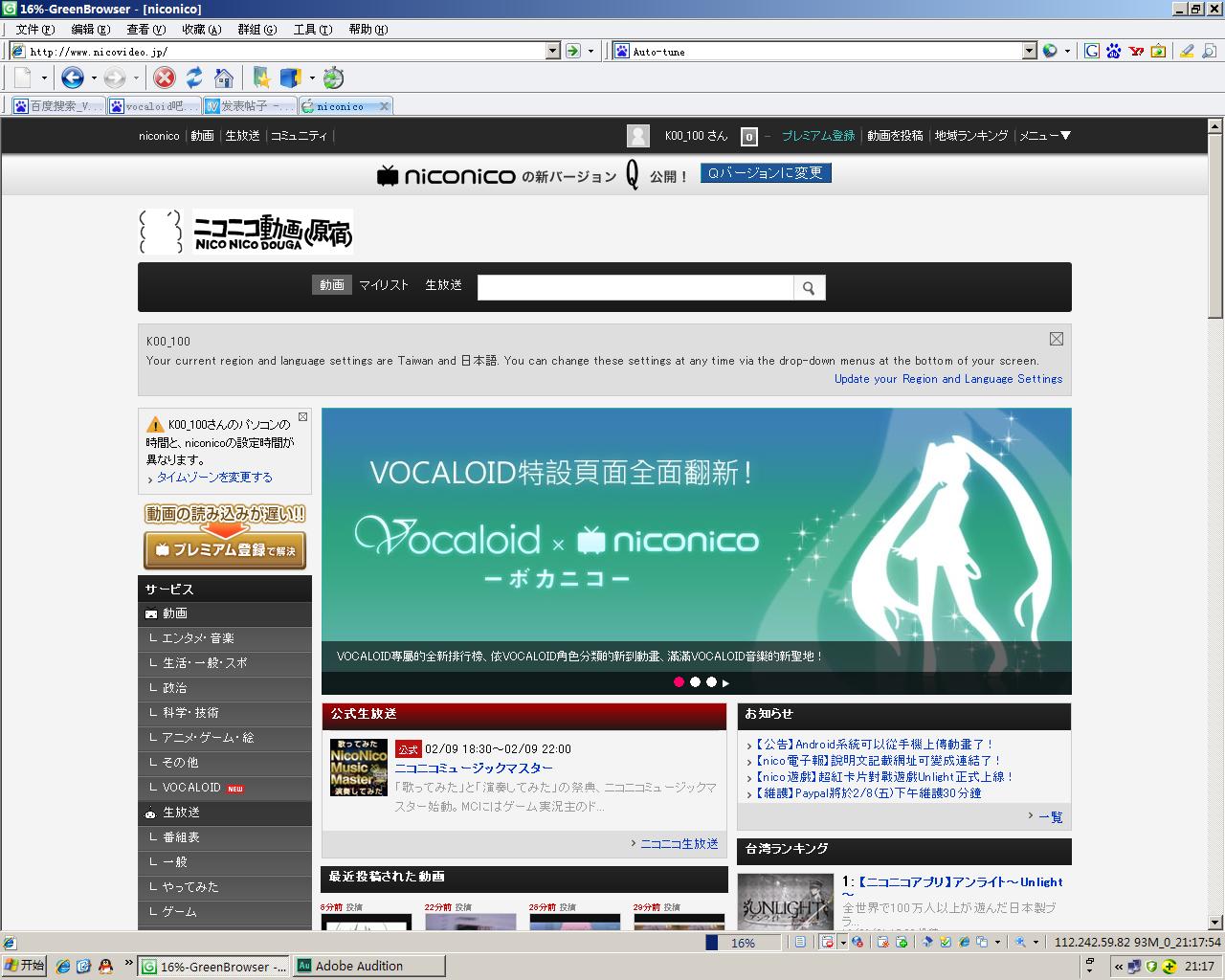Open the search engine globe dropdown arrow
The width and height of the screenshot is (1225, 980).
1067,52
